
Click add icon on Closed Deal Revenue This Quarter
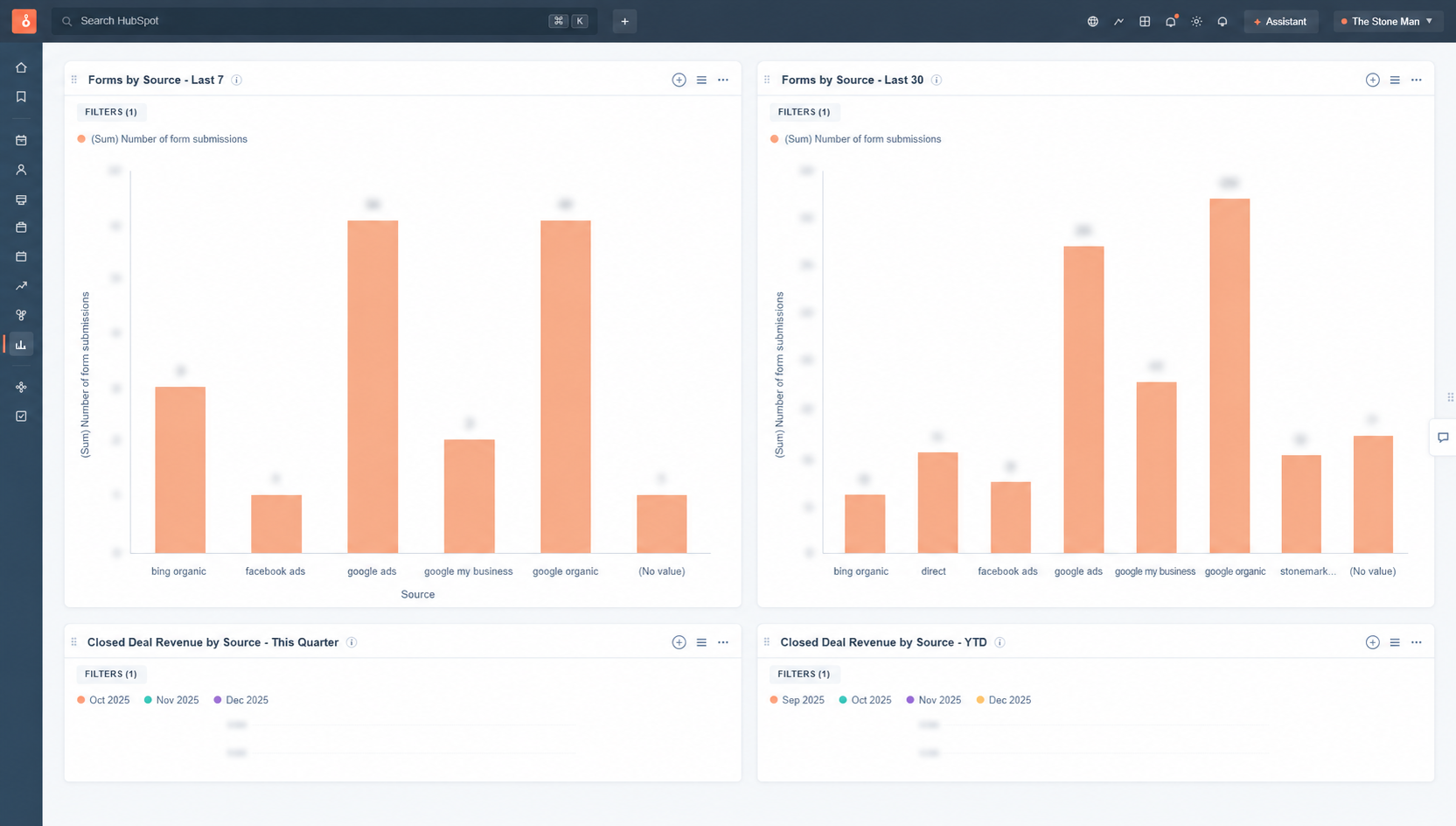[x=679, y=642]
